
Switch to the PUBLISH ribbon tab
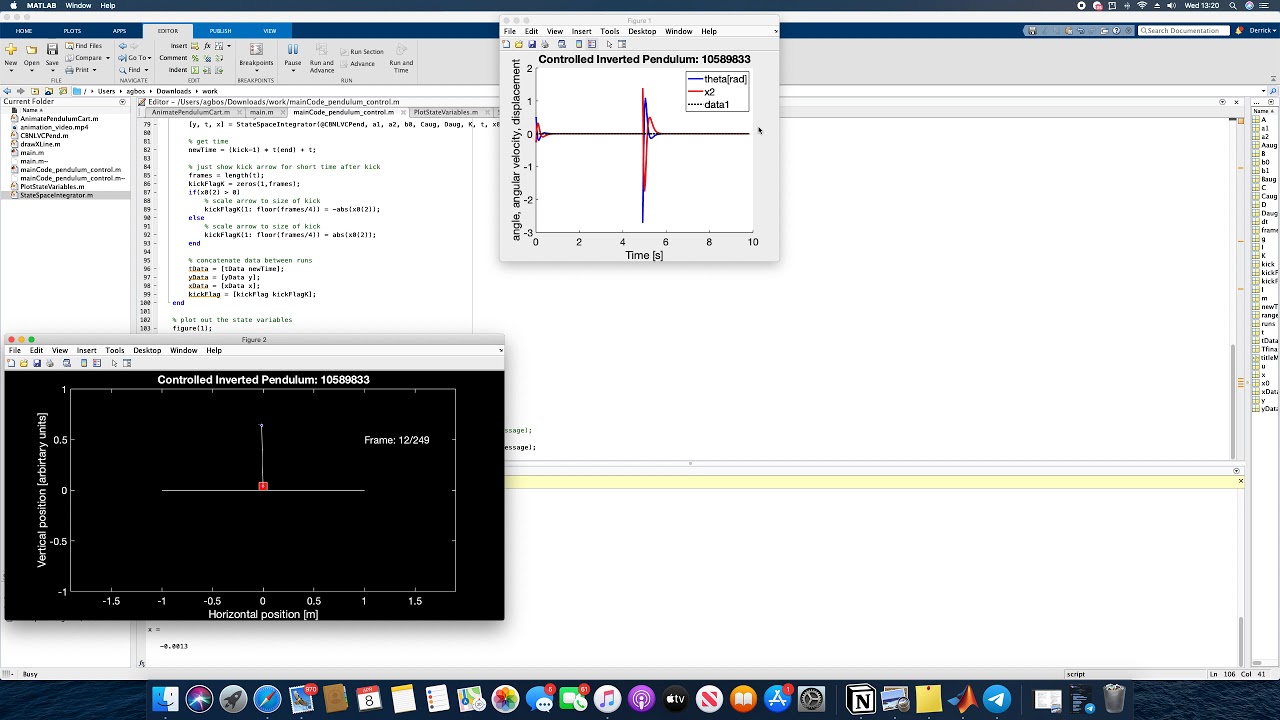pos(220,31)
